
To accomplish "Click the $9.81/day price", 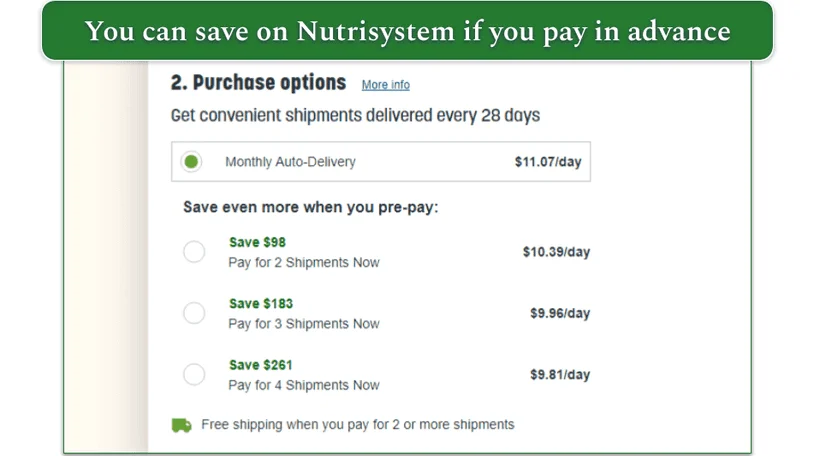I will pos(560,375).
